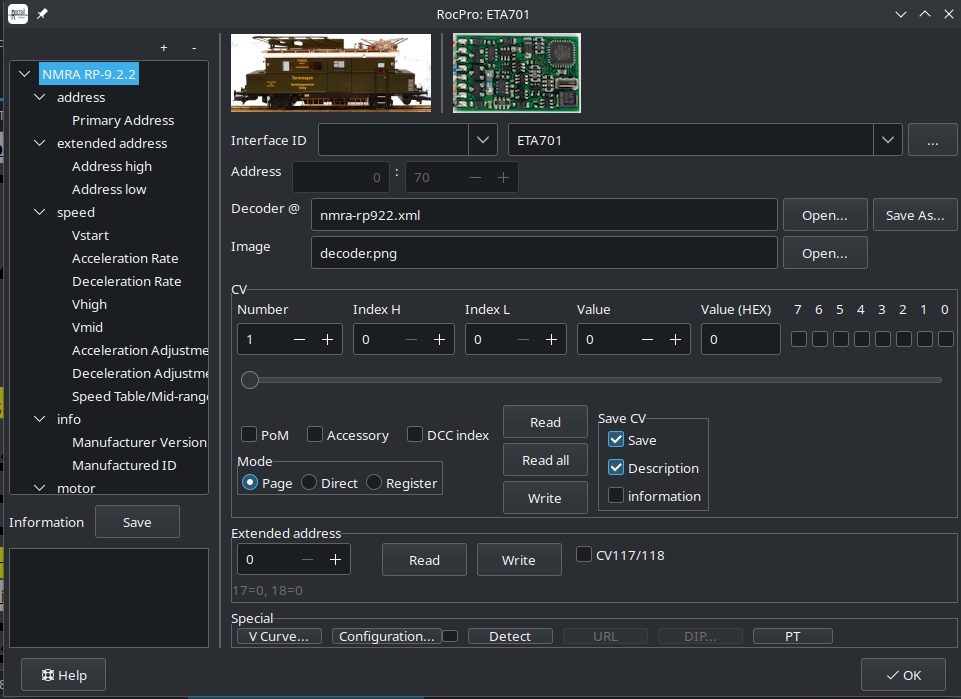Decrease the CV Value with its minus icon

(647, 340)
